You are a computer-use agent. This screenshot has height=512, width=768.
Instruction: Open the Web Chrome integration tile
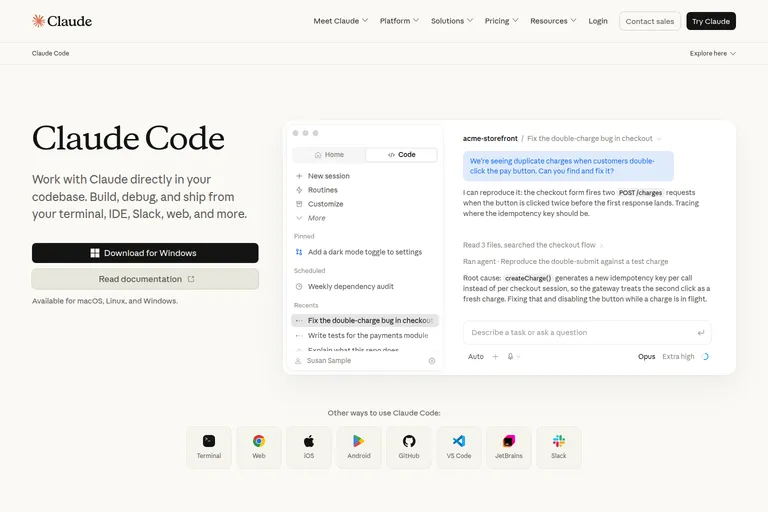[259, 447]
